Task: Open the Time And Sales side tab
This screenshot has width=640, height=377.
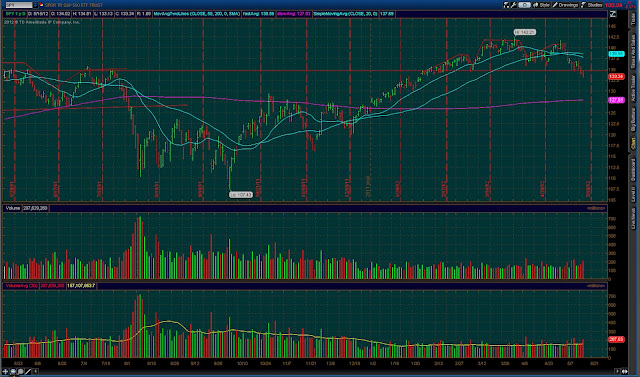Action: click(633, 51)
